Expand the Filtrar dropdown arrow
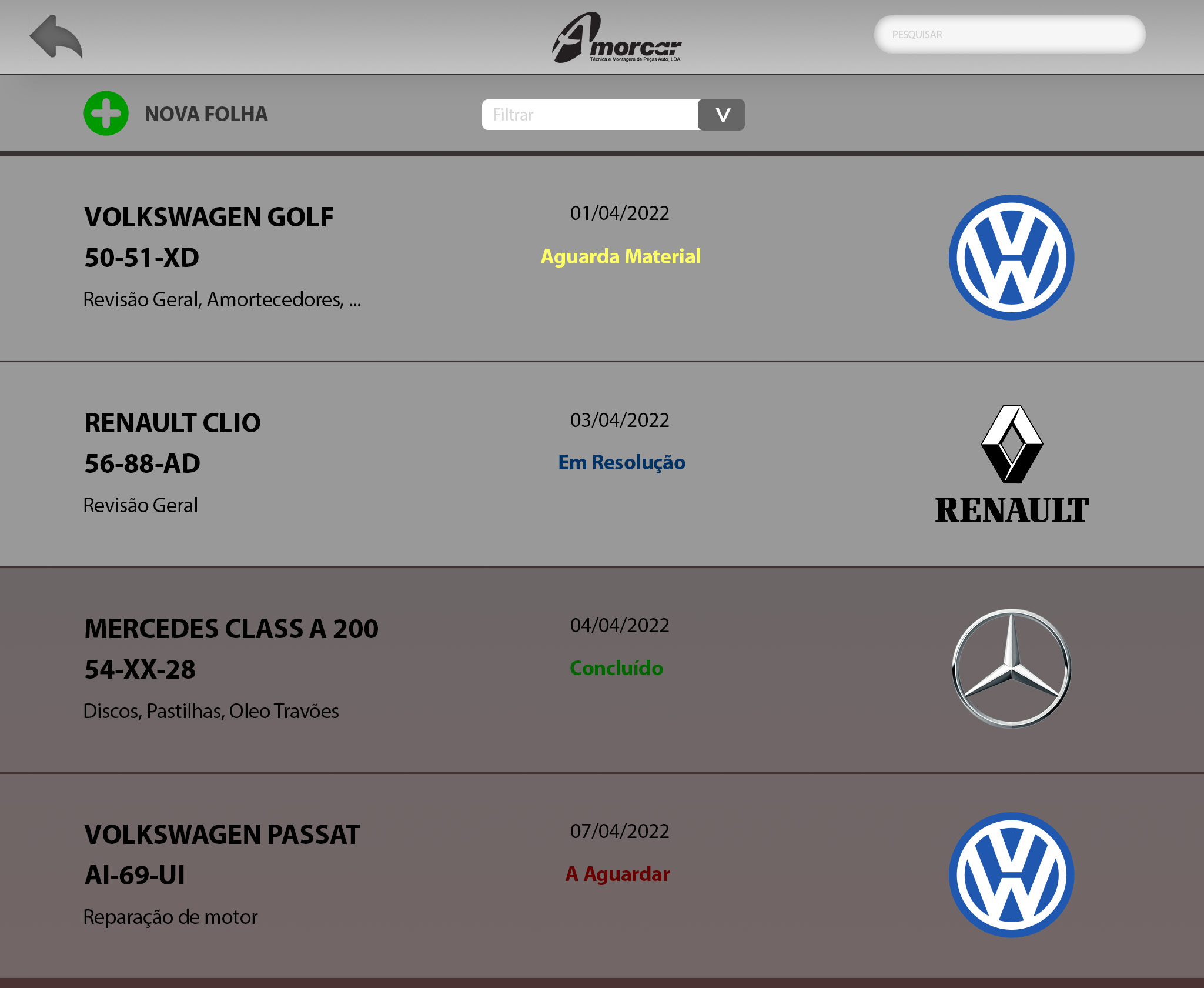 [721, 115]
